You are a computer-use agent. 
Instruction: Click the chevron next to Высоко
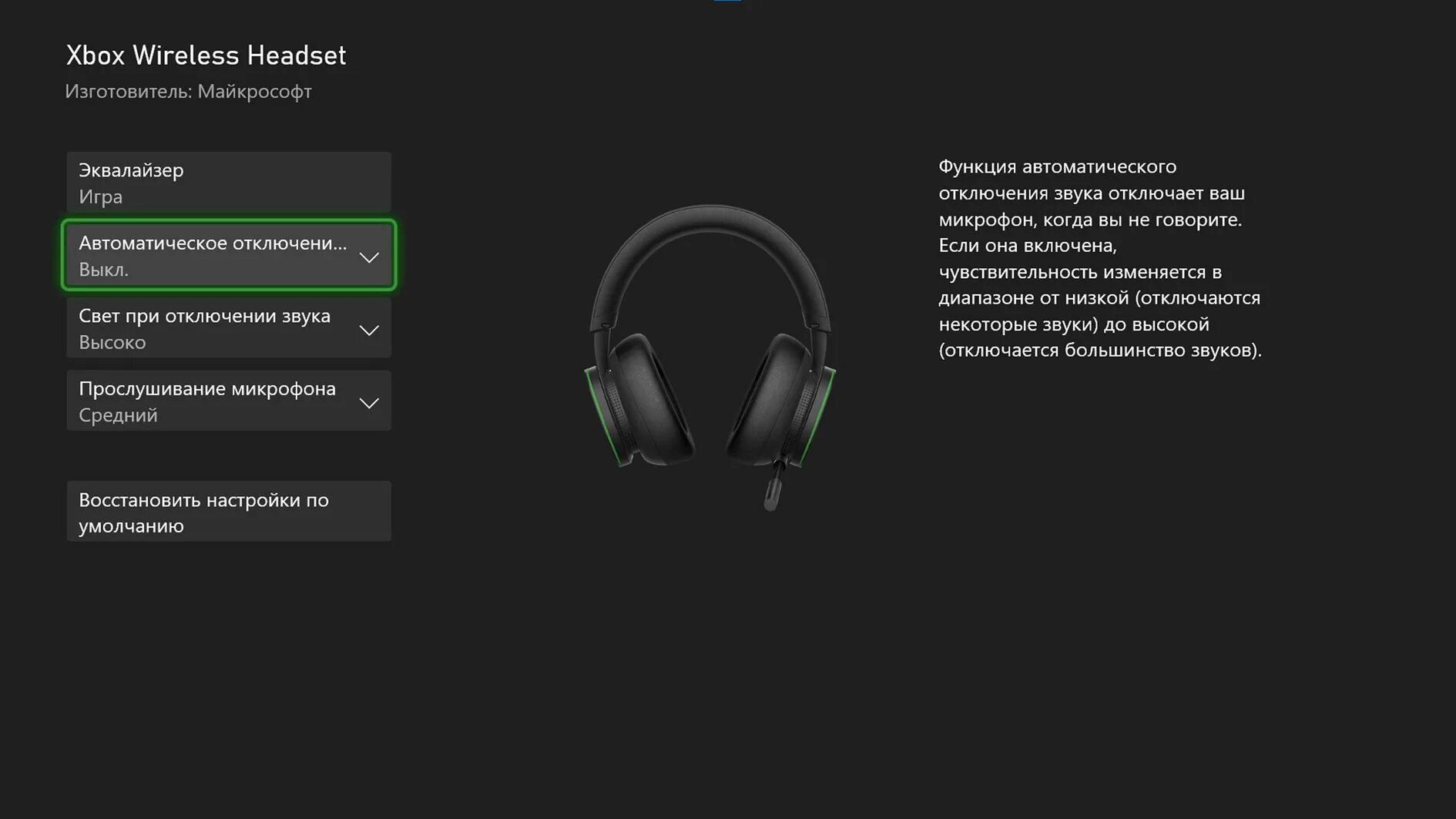point(369,331)
